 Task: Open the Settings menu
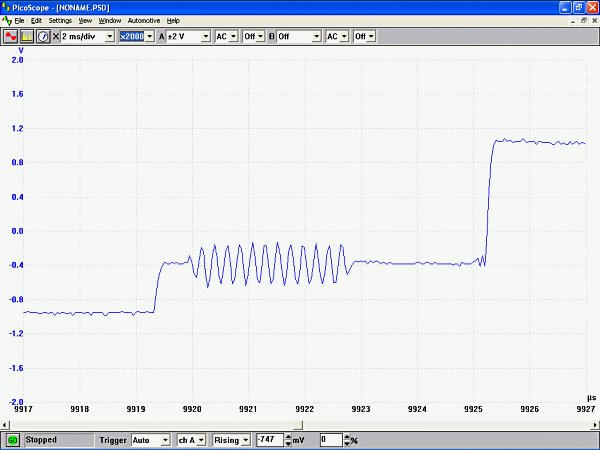[x=60, y=21]
